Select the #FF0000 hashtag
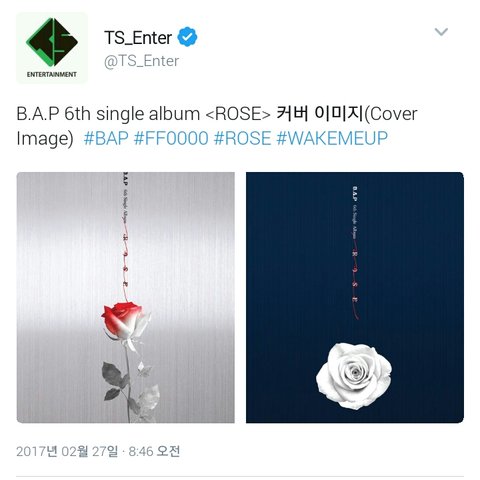 coord(171,138)
